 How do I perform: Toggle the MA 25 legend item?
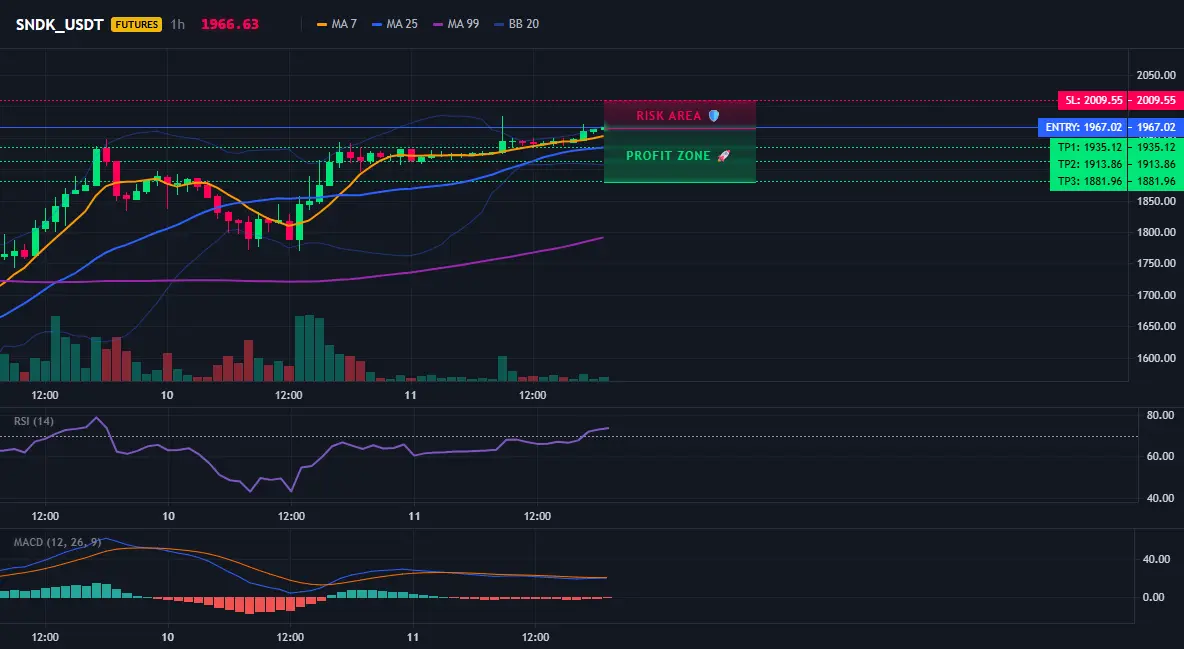pyautogui.click(x=395, y=24)
